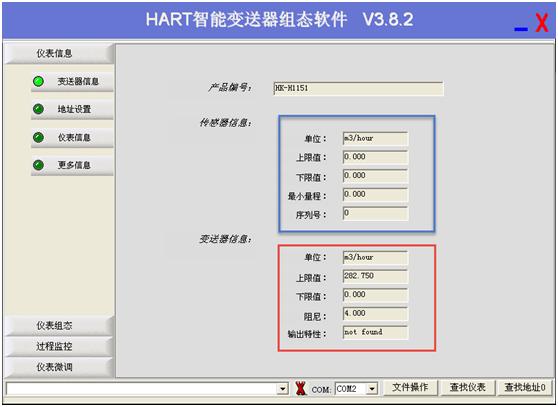The width and height of the screenshot is (558, 407).
Task: Select the 变送器信息 menu button
Action: click(73, 81)
